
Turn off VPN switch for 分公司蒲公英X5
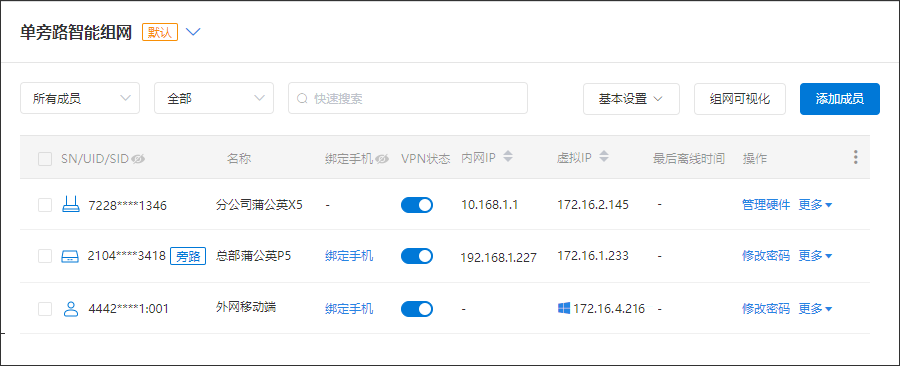pyautogui.click(x=417, y=205)
